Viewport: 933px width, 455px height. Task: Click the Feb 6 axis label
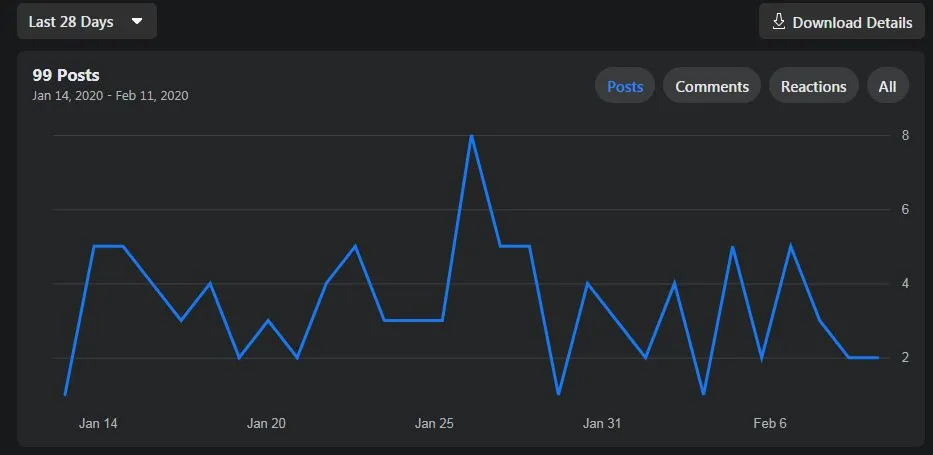pyautogui.click(x=770, y=423)
